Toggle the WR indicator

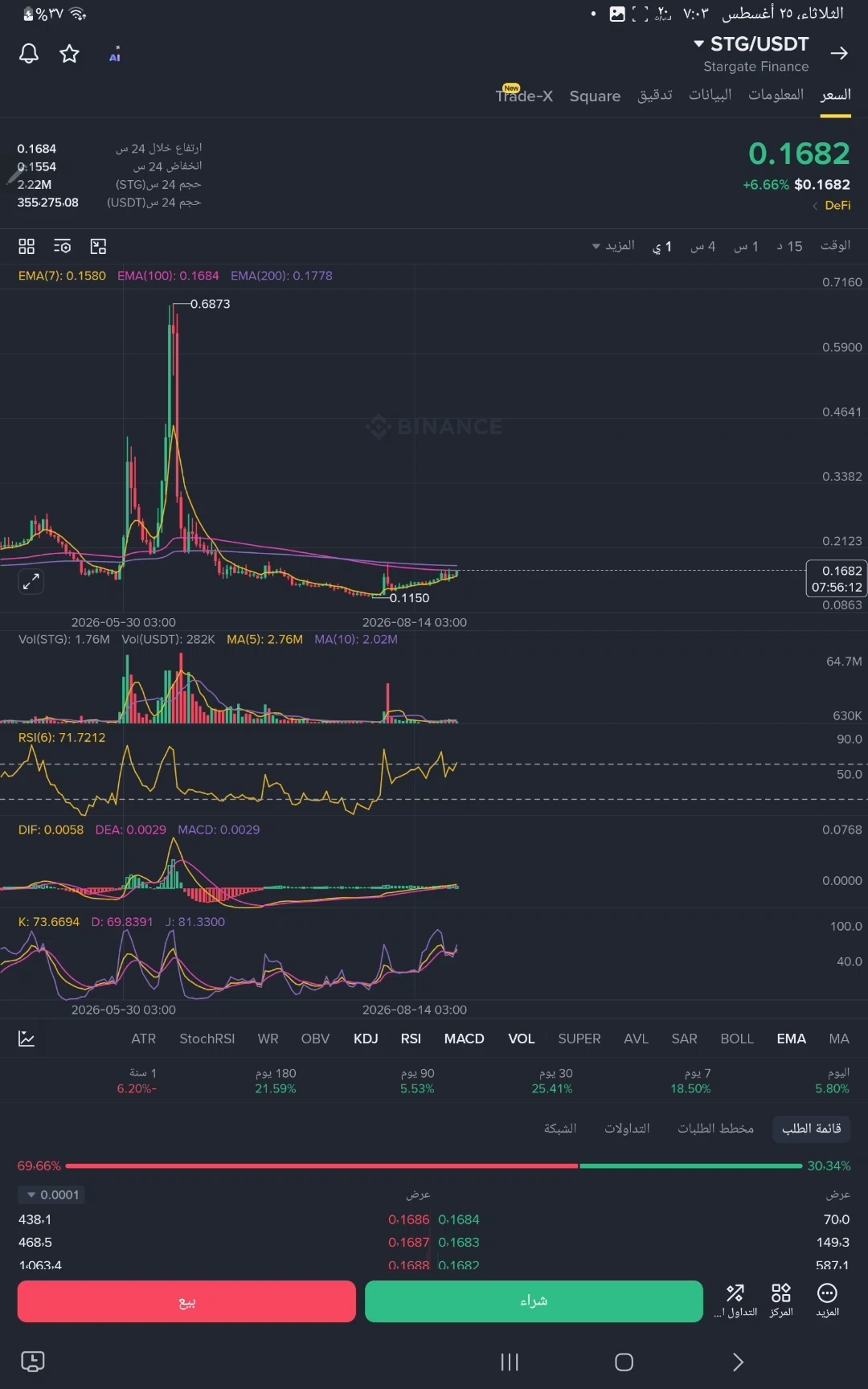(268, 1039)
